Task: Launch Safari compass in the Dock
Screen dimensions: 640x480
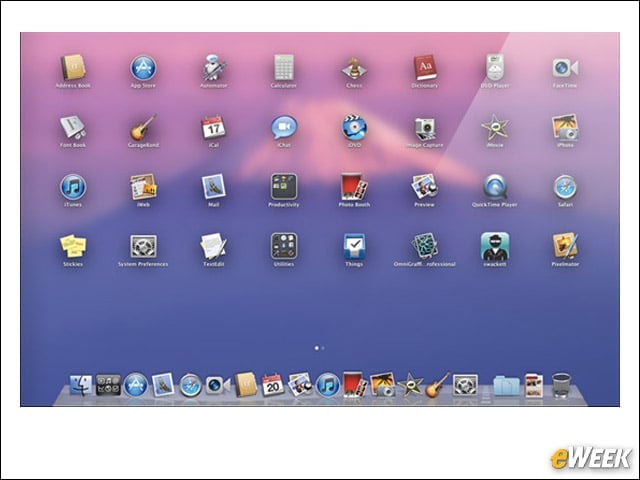Action: coord(191,385)
